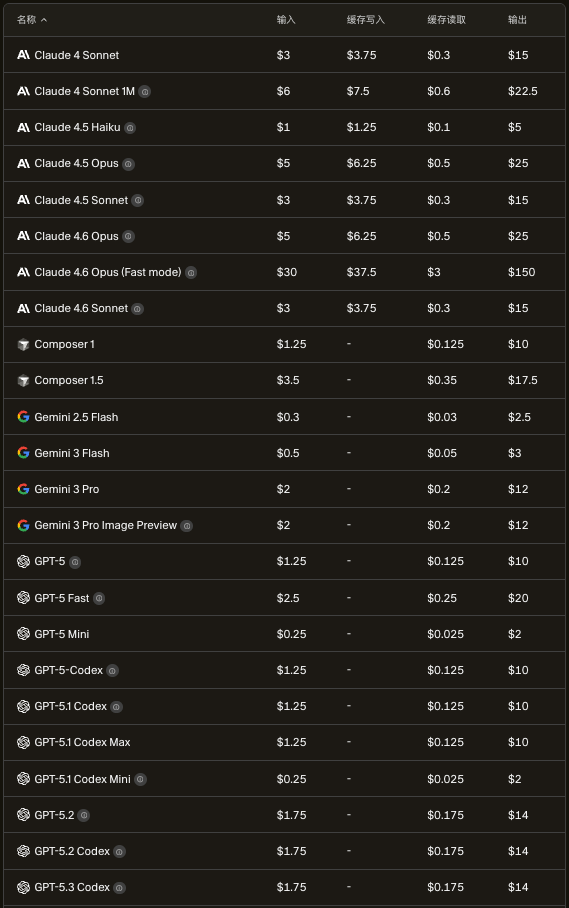Click the Google logo on the Gemini 2.5 Flash row
Image resolution: width=569 pixels, height=908 pixels.
pos(23,417)
